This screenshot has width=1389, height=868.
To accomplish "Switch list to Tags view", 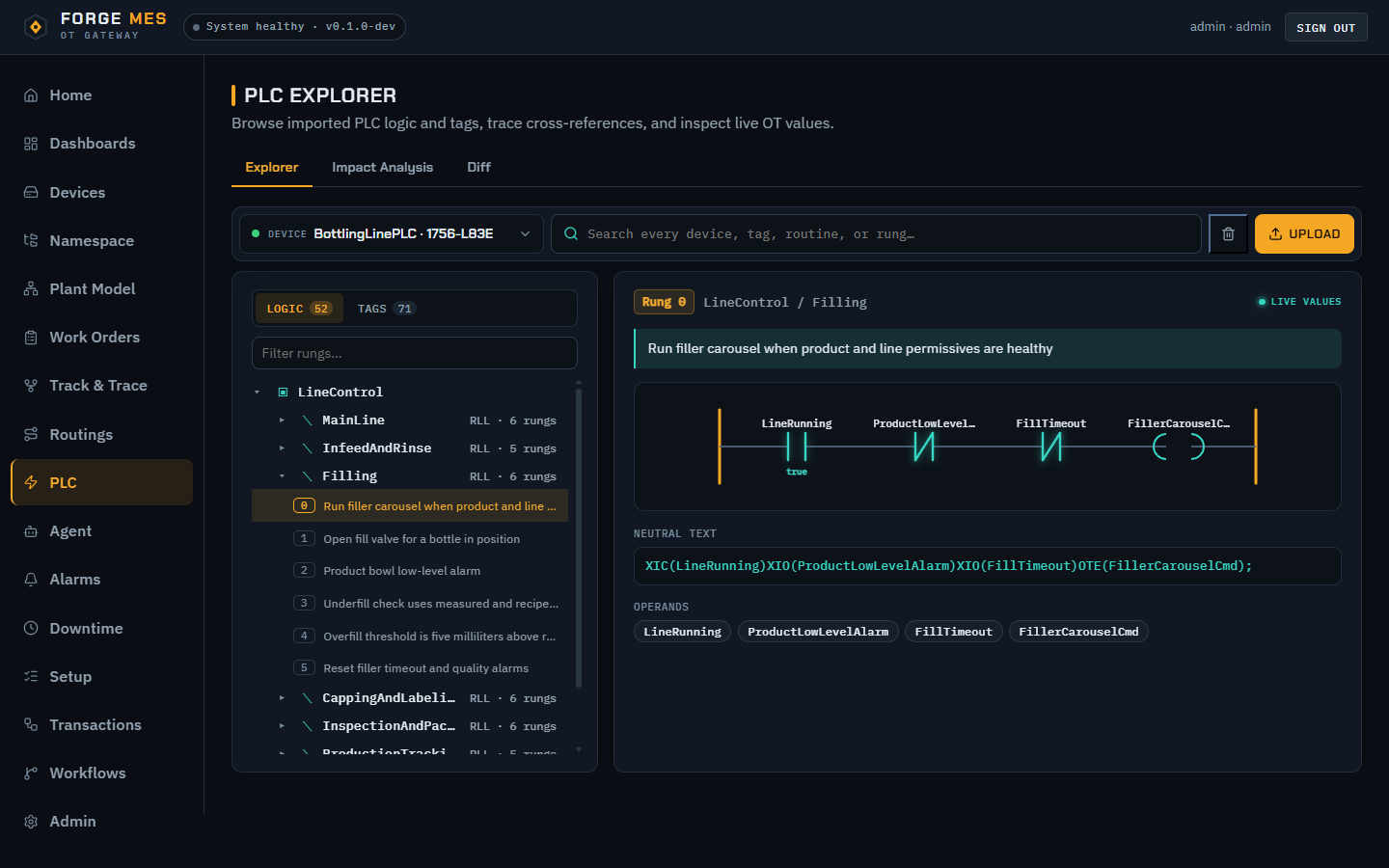I will coord(386,309).
